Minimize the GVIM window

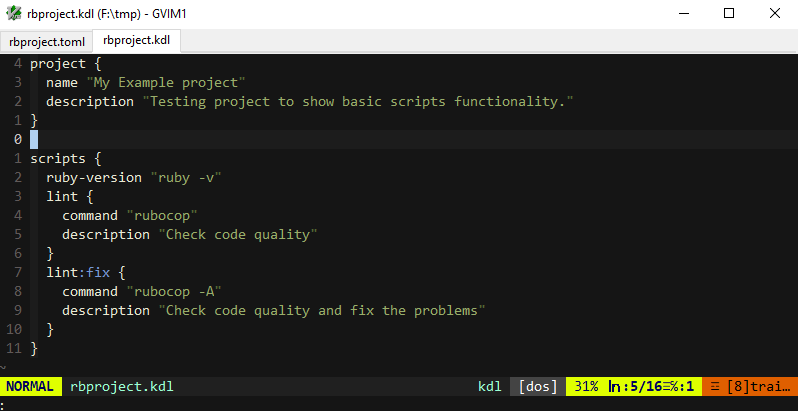pos(683,13)
